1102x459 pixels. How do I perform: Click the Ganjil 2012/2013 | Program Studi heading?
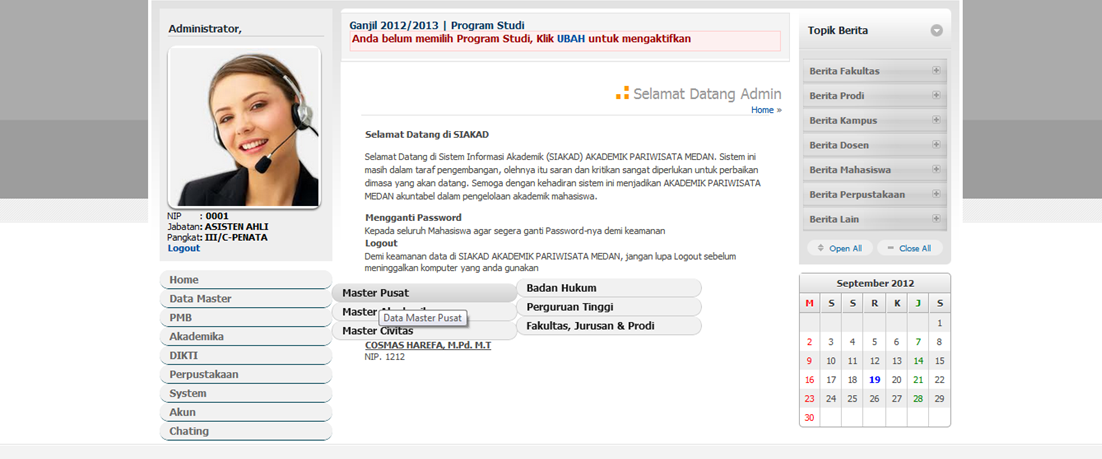[436, 25]
